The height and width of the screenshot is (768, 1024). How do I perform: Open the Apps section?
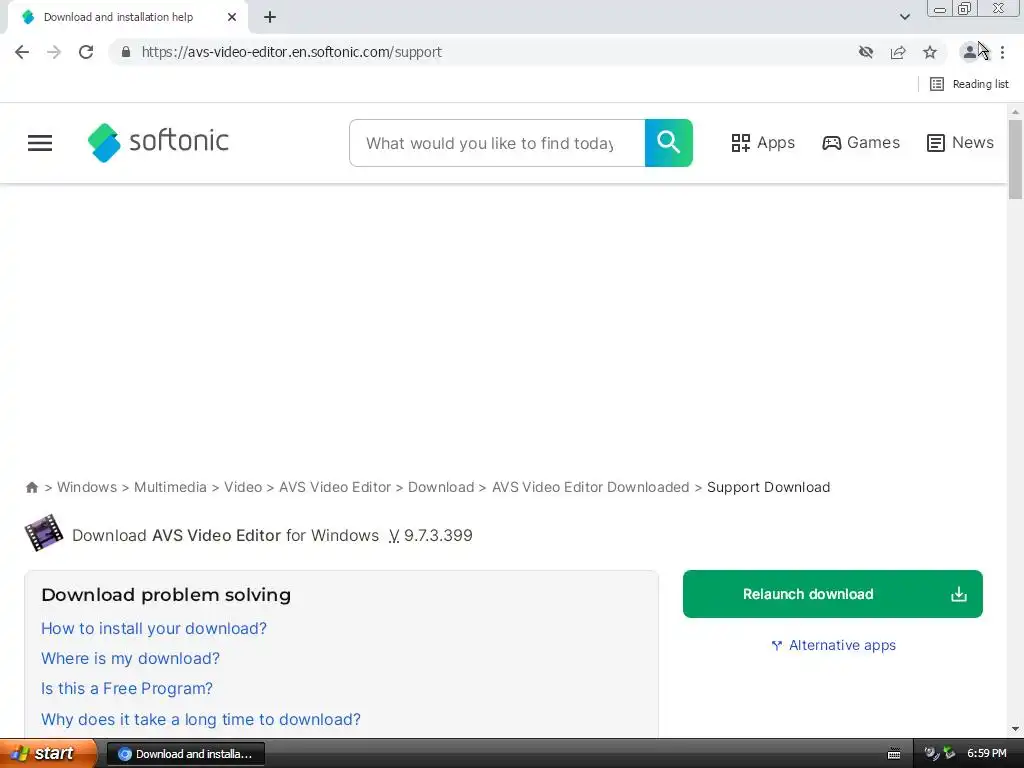(x=763, y=143)
